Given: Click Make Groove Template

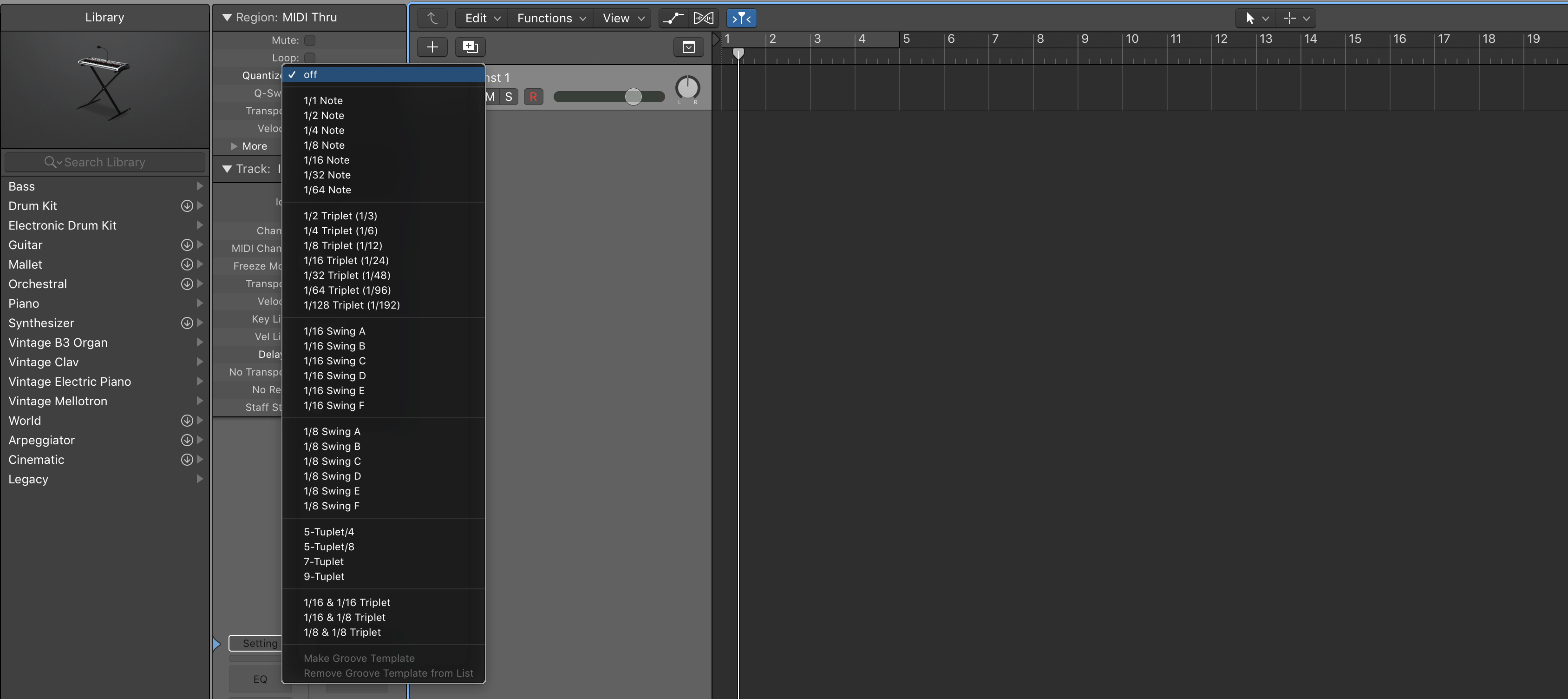Looking at the screenshot, I should click(359, 658).
